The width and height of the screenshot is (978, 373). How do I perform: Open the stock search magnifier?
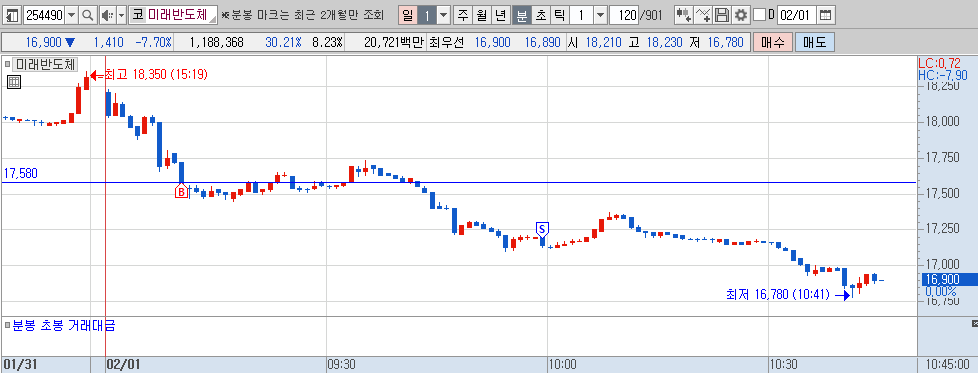(88, 14)
